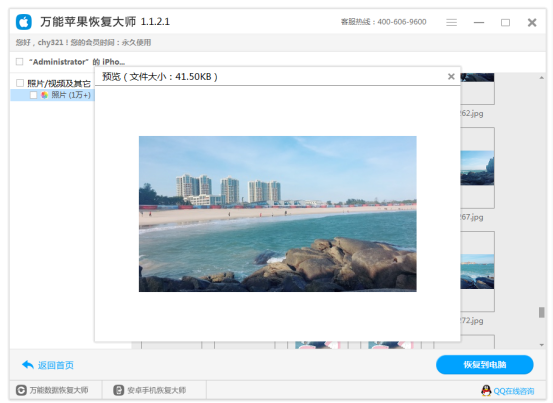Close the preview dialog
553x403 pixels.
[451, 77]
